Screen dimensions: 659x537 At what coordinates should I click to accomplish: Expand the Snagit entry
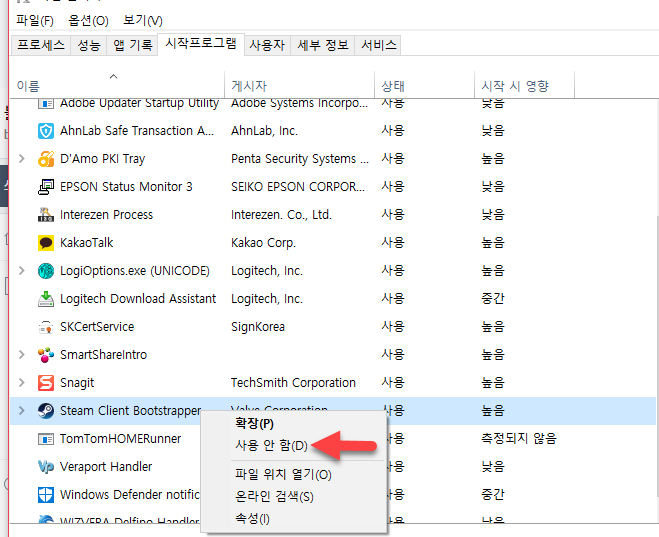[x=22, y=383]
